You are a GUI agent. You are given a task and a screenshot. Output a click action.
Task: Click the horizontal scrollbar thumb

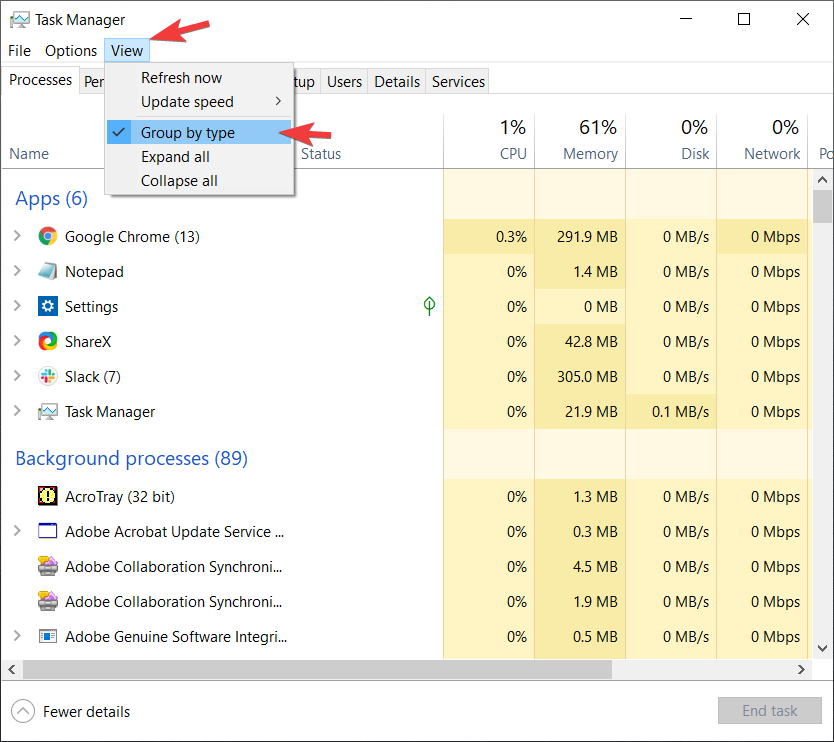point(317,670)
